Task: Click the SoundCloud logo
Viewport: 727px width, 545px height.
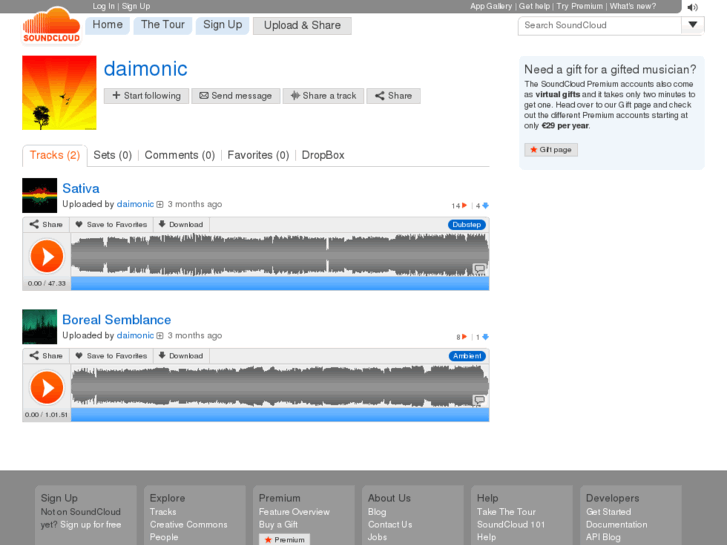Action: click(51, 25)
